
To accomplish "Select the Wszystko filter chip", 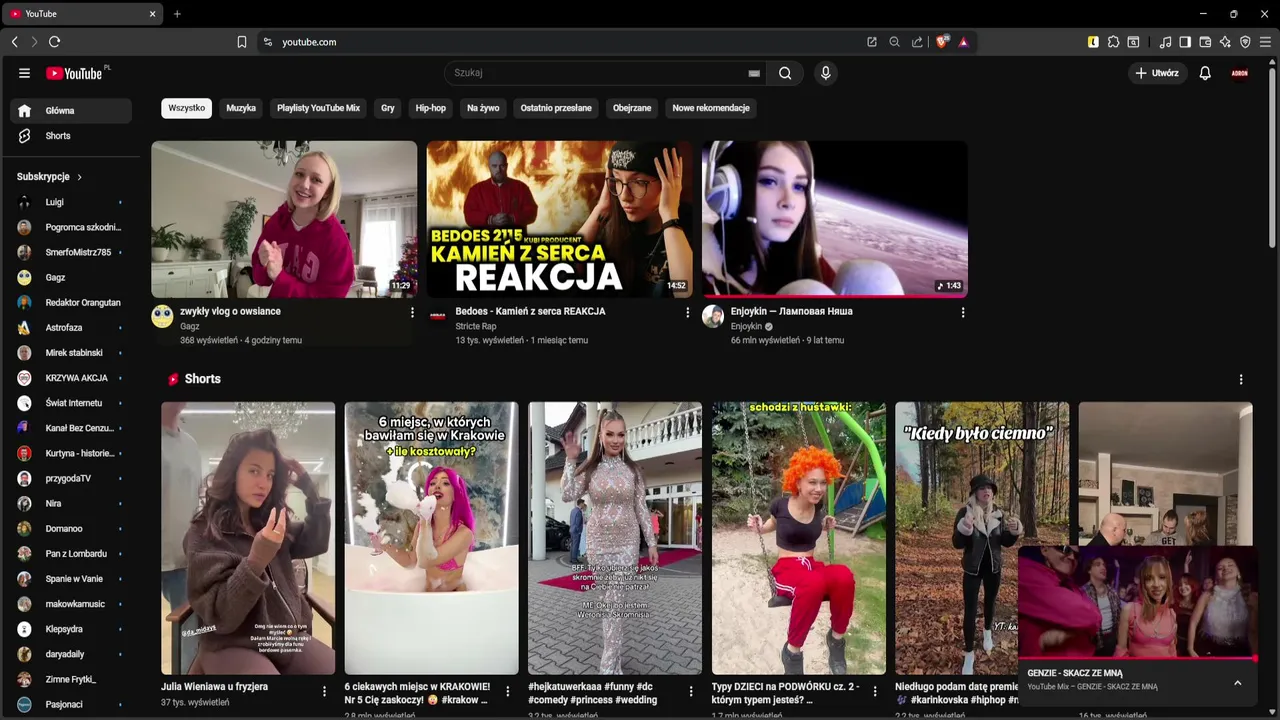I will coord(187,108).
